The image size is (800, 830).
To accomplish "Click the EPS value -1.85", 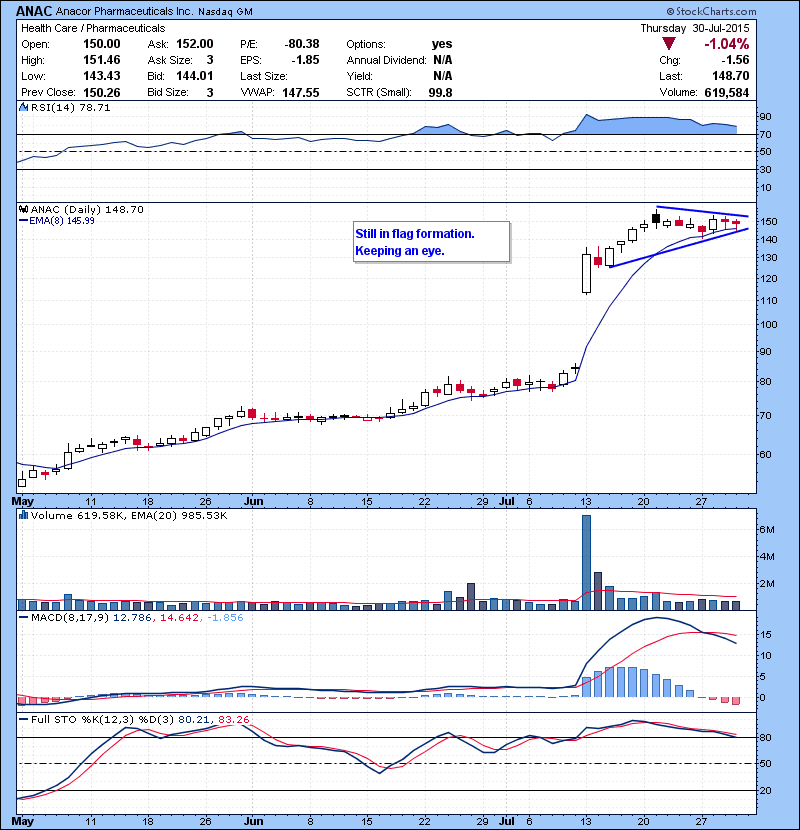I will [x=305, y=60].
